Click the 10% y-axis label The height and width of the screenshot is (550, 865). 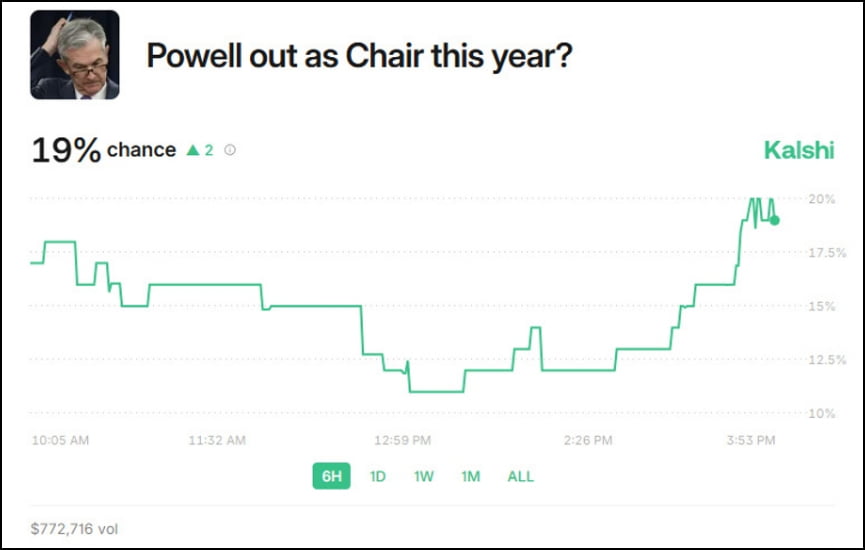(821, 413)
